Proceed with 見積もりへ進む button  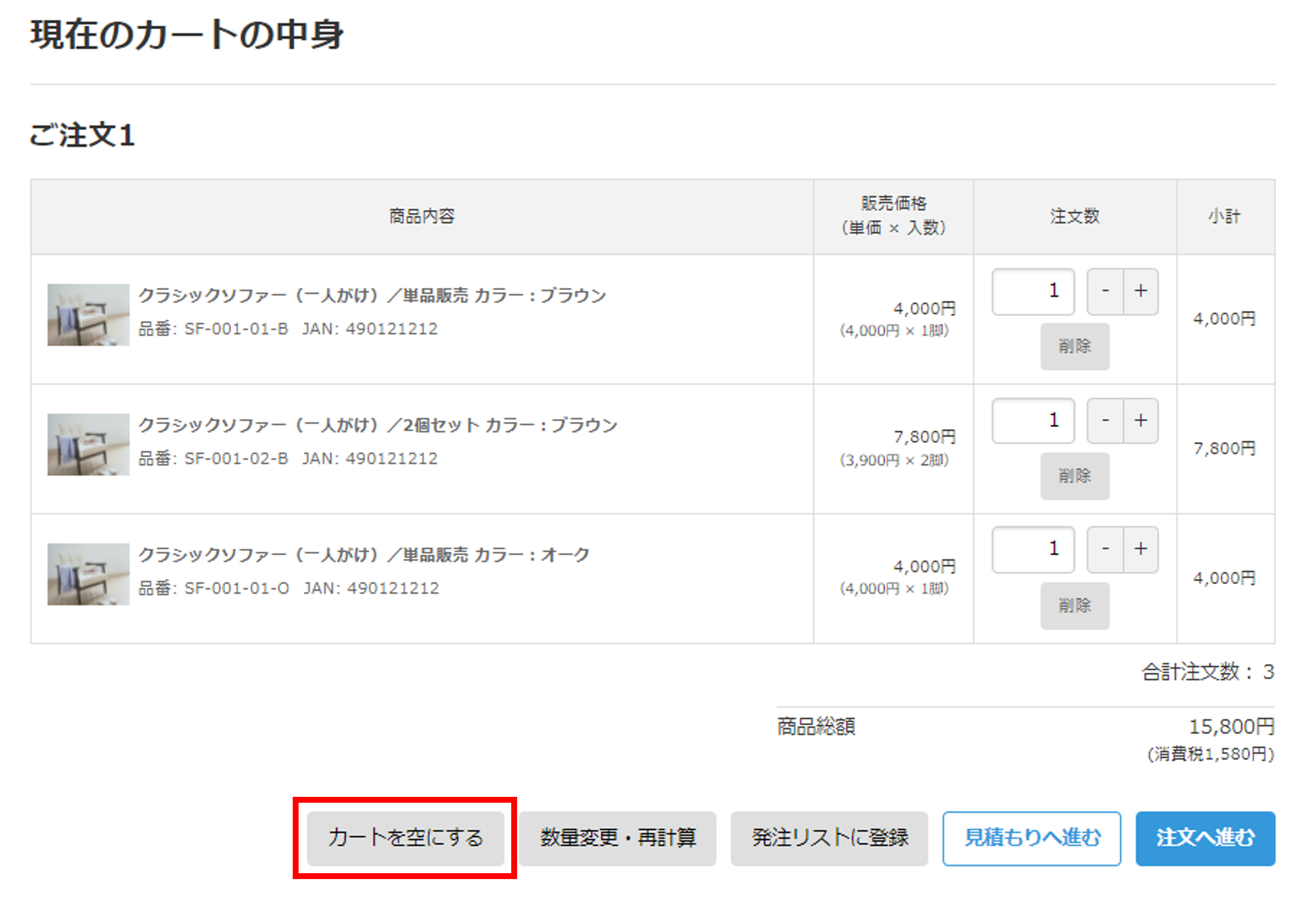coord(1032,838)
